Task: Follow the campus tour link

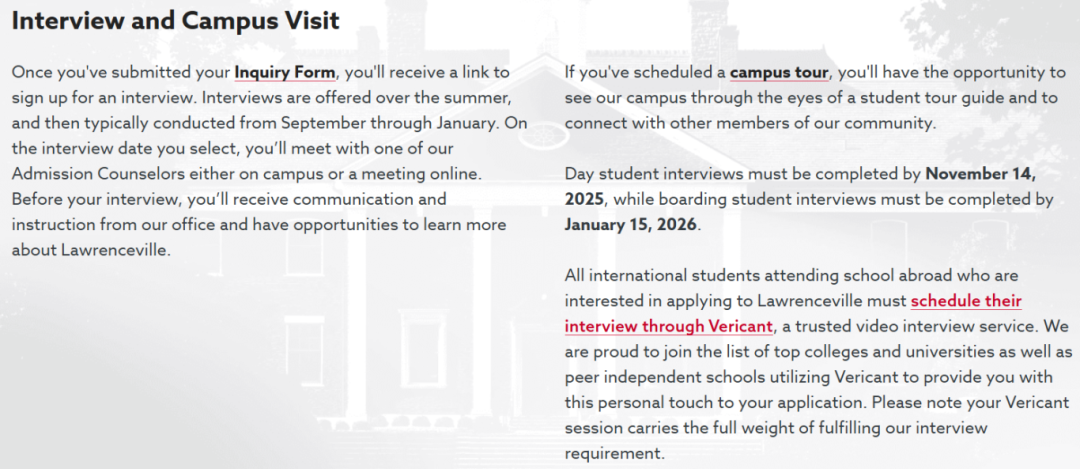Action: pos(779,72)
